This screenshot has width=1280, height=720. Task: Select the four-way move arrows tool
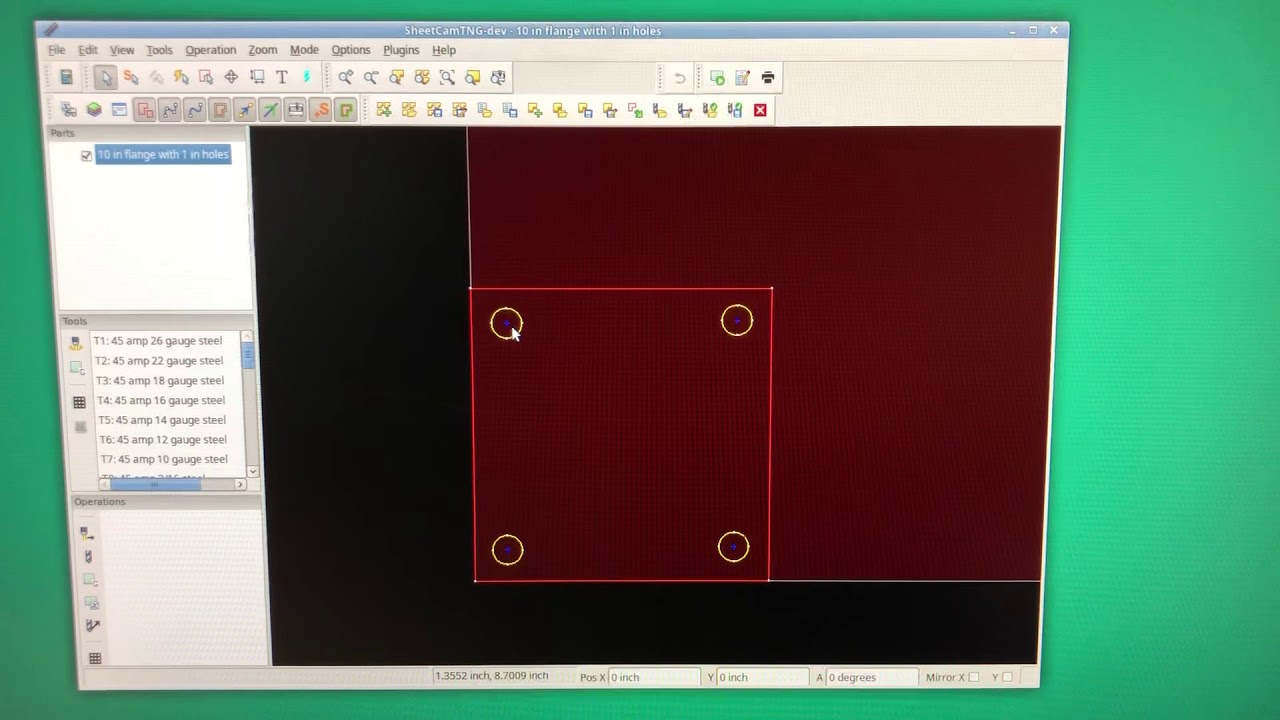[231, 77]
